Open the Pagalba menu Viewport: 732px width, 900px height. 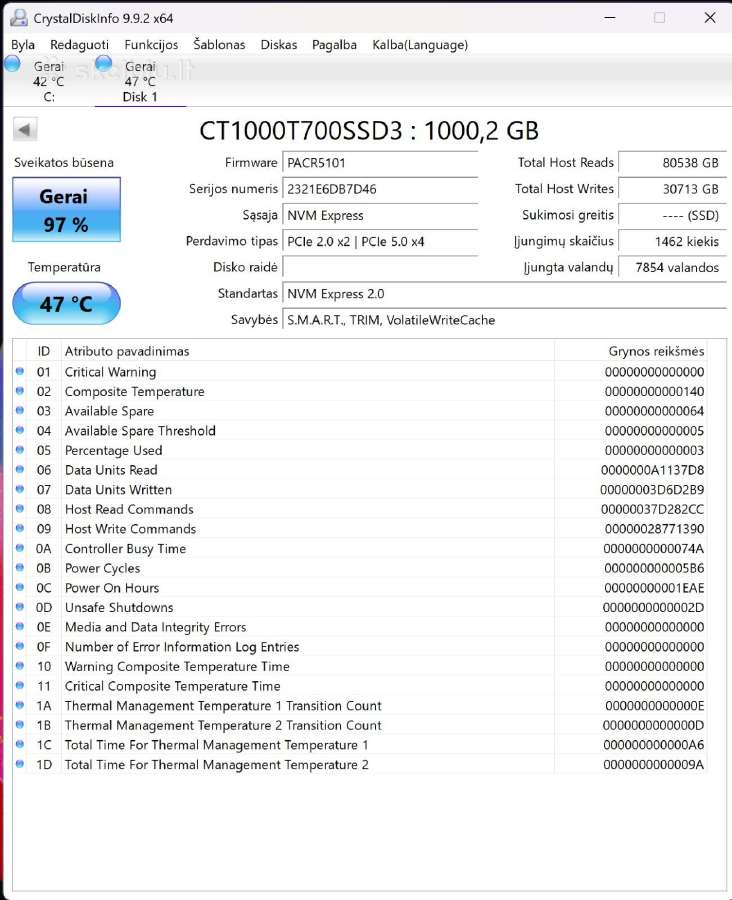coord(334,45)
